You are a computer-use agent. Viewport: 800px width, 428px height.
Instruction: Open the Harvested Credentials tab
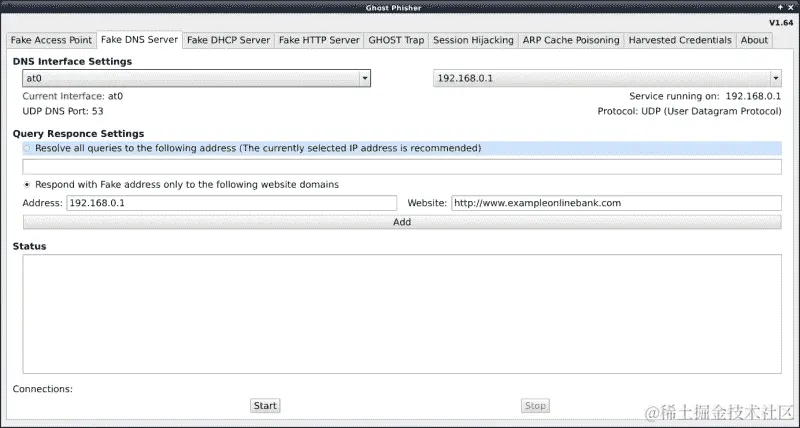pos(680,40)
